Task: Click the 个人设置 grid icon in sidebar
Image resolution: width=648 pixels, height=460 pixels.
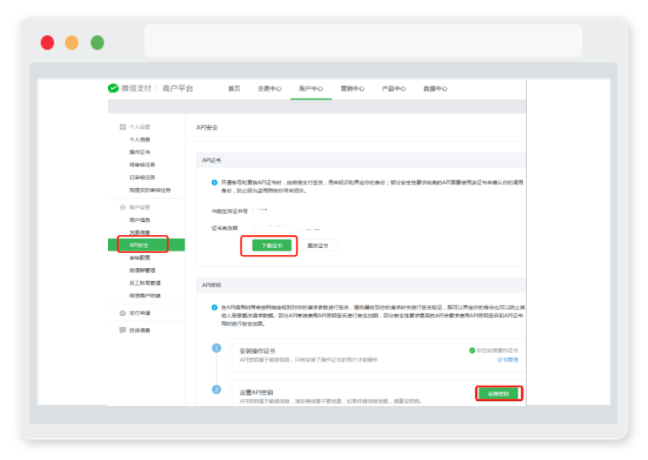Action: tap(122, 127)
